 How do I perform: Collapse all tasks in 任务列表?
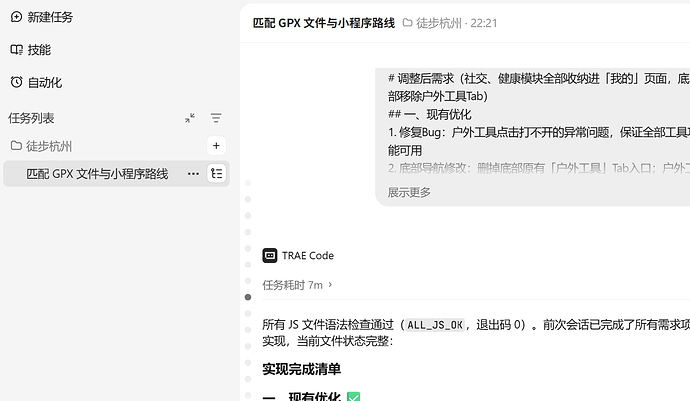pyautogui.click(x=190, y=118)
